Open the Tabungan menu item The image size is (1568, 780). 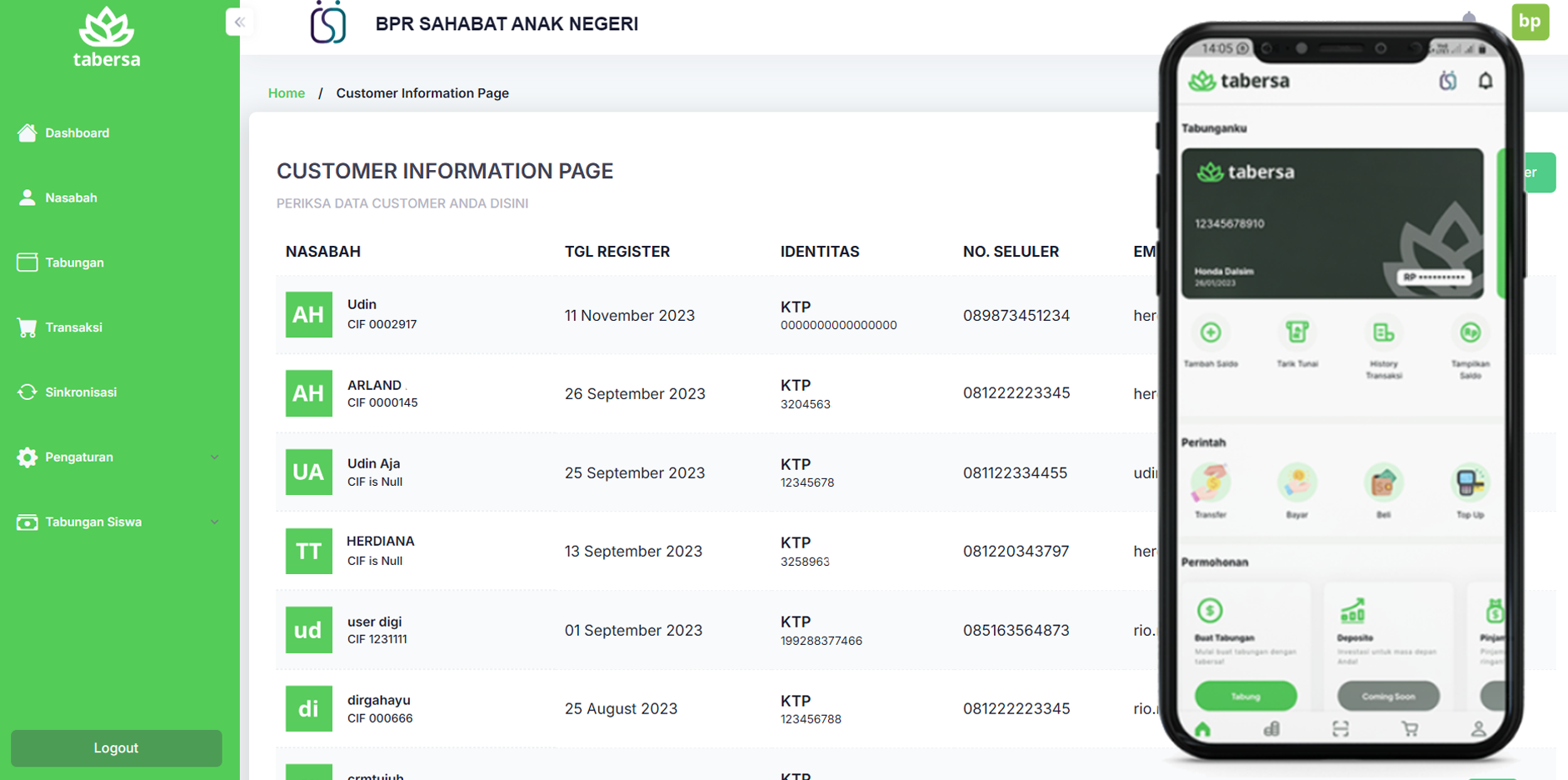[x=74, y=262]
